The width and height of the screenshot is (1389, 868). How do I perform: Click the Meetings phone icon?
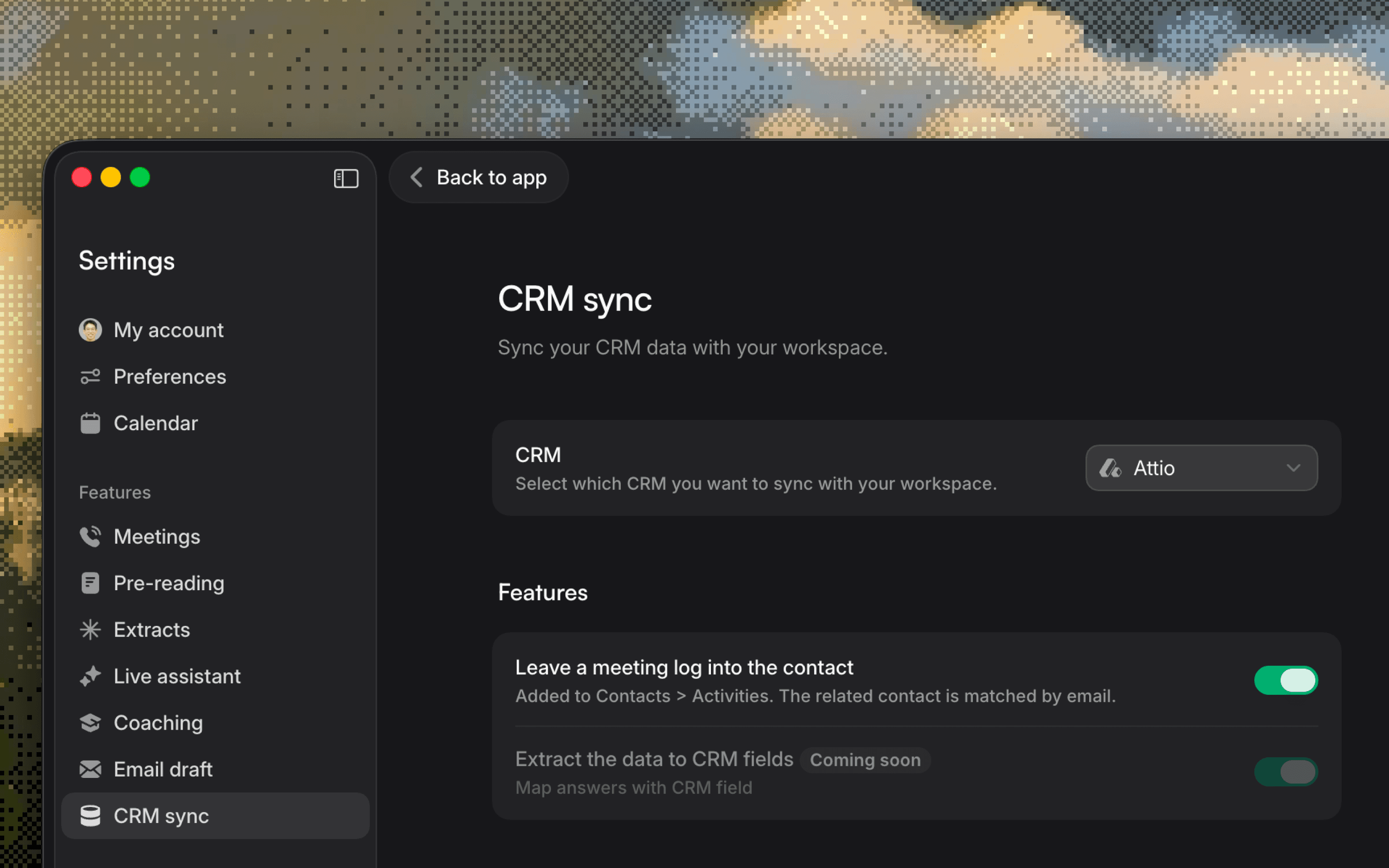(x=90, y=537)
